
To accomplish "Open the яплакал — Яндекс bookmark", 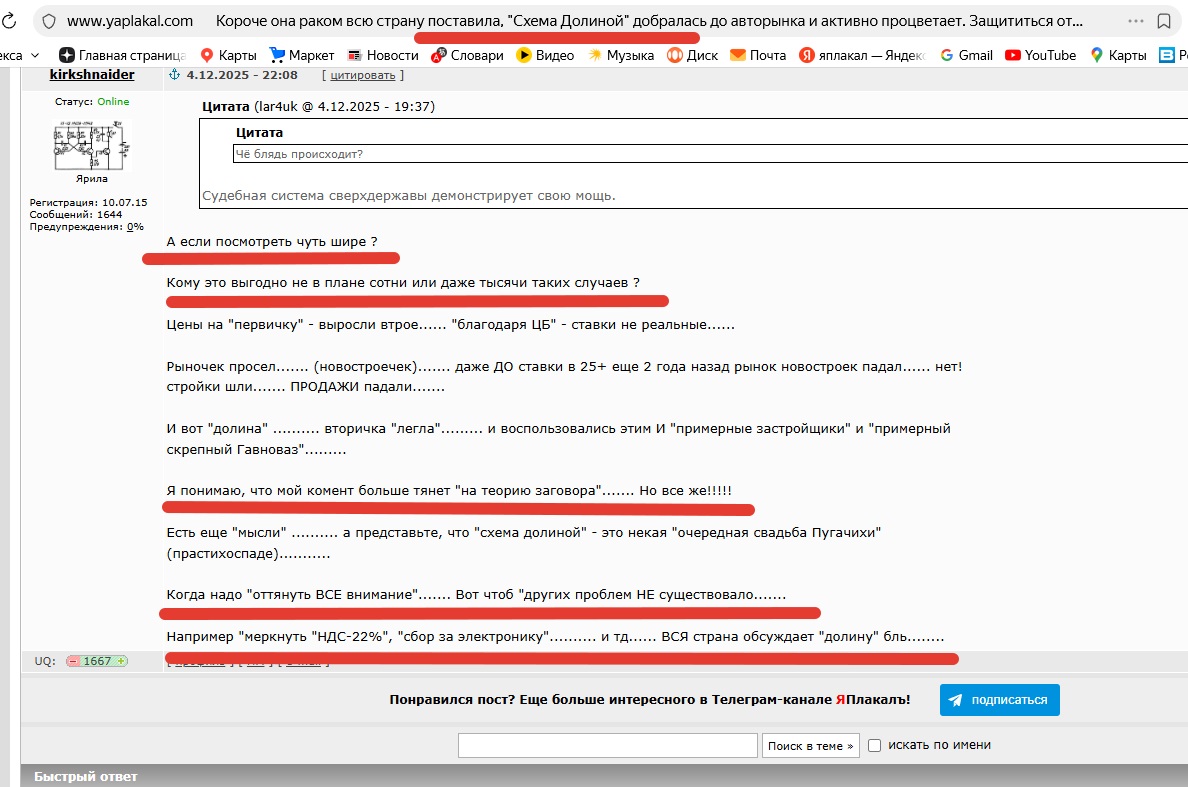I will (862, 55).
